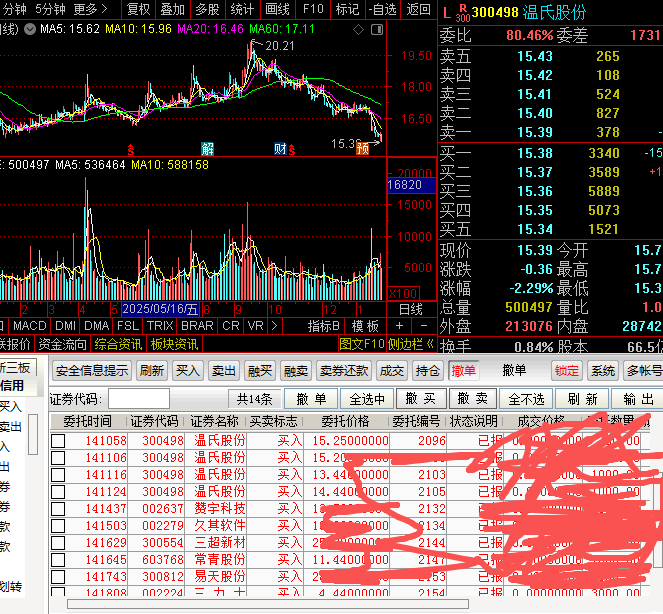Screen dimensions: 663x614
Task: Click the 全选中 select-all button
Action: click(367, 398)
